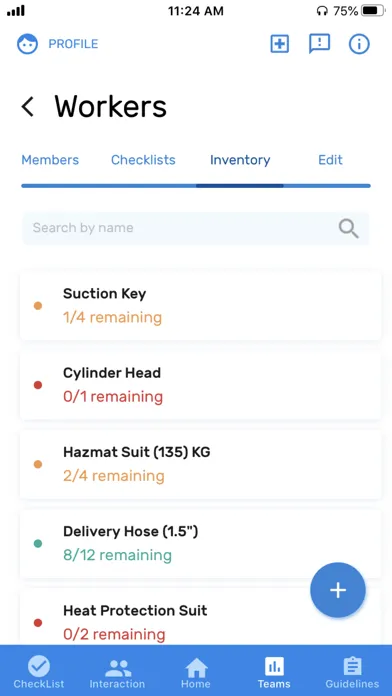Image resolution: width=392 pixels, height=696 pixels.
Task: Tap the floating add item plus button
Action: pos(338,590)
